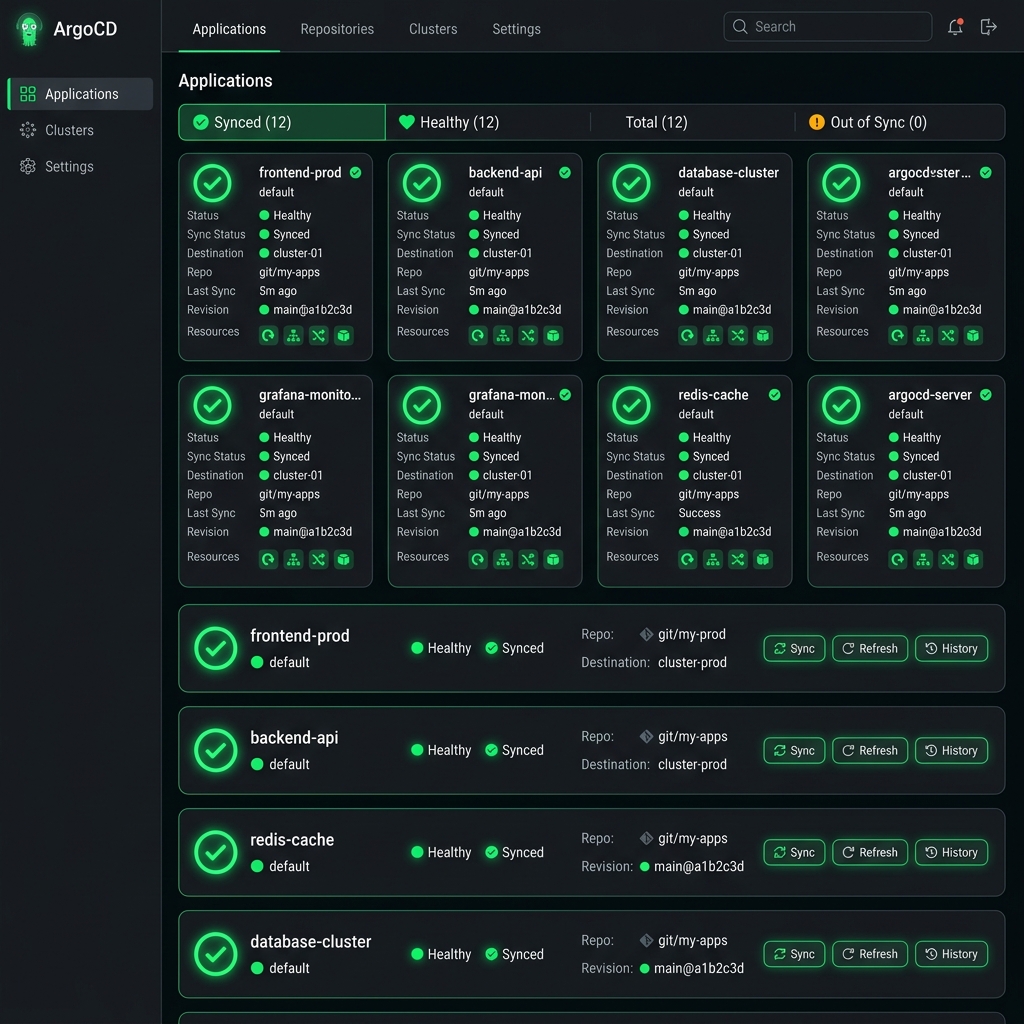Screen dimensions: 1024x1024
Task: Click cluster-01 destination on argocd-server card
Action: [x=927, y=475]
